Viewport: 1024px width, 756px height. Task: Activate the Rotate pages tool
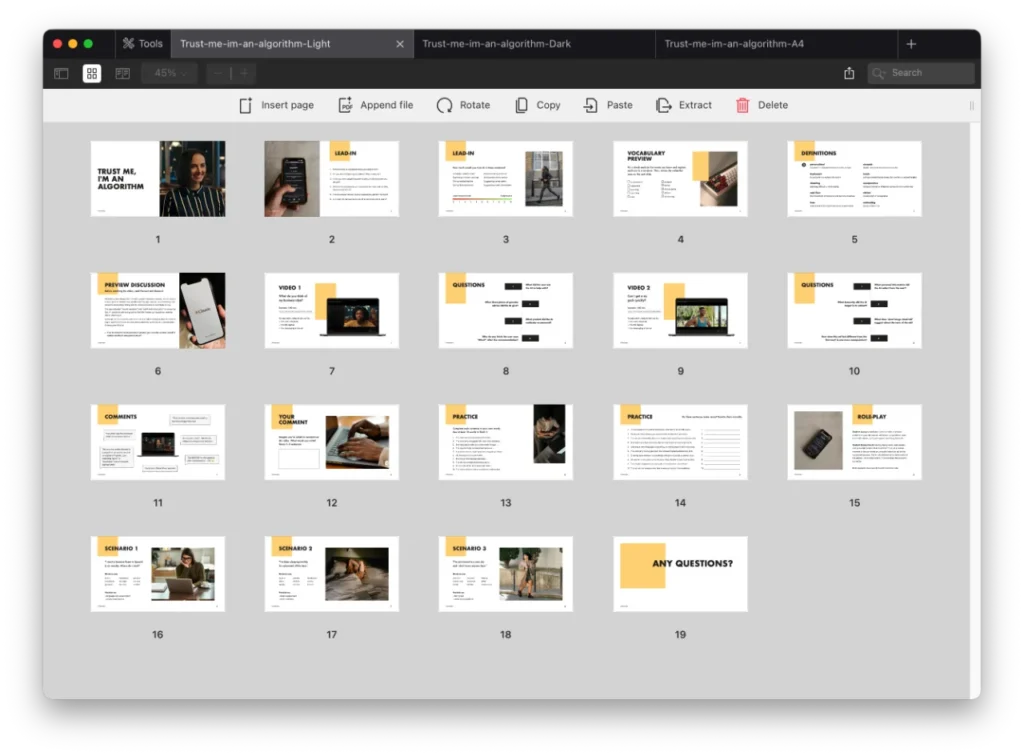tap(463, 105)
